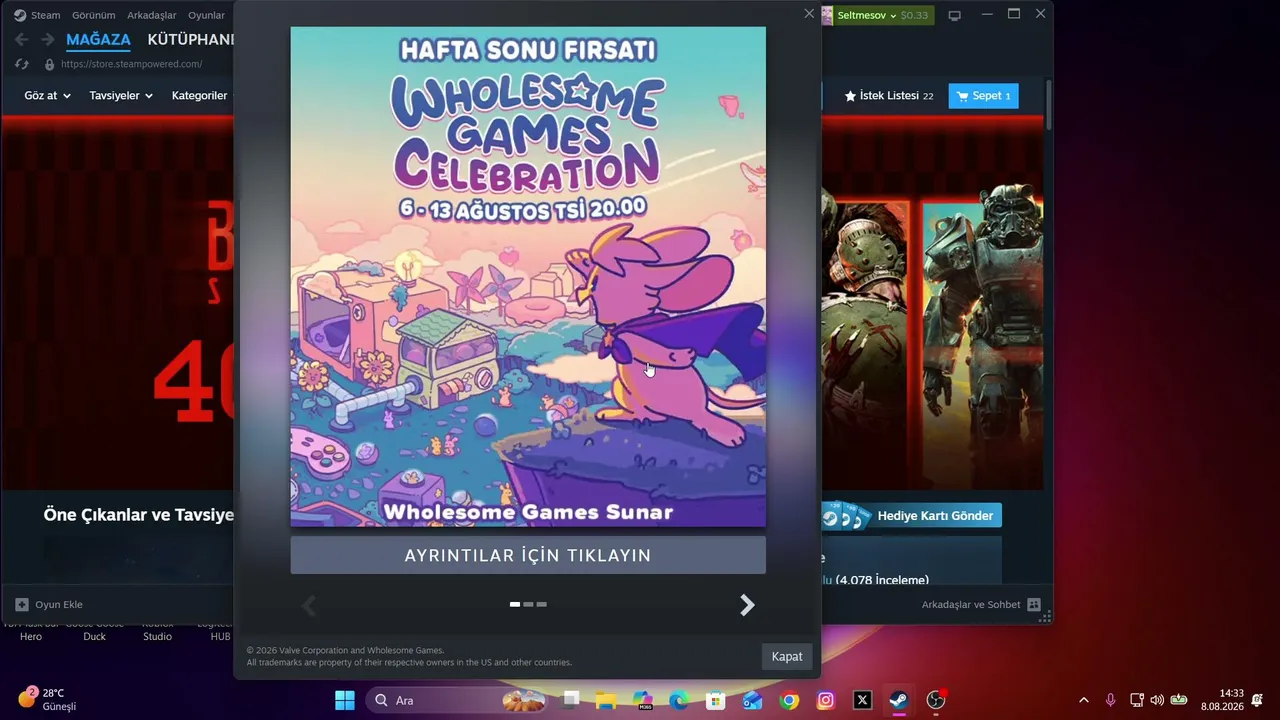Open the Arkadaşlar menu

152,15
